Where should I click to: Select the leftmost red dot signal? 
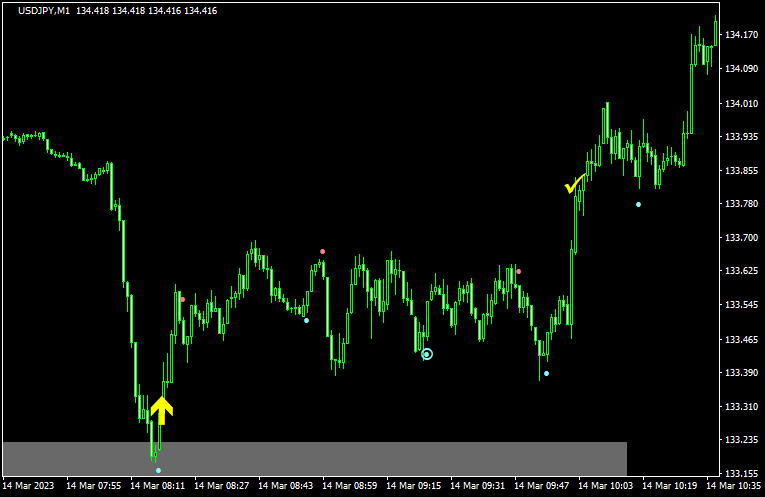tap(182, 299)
